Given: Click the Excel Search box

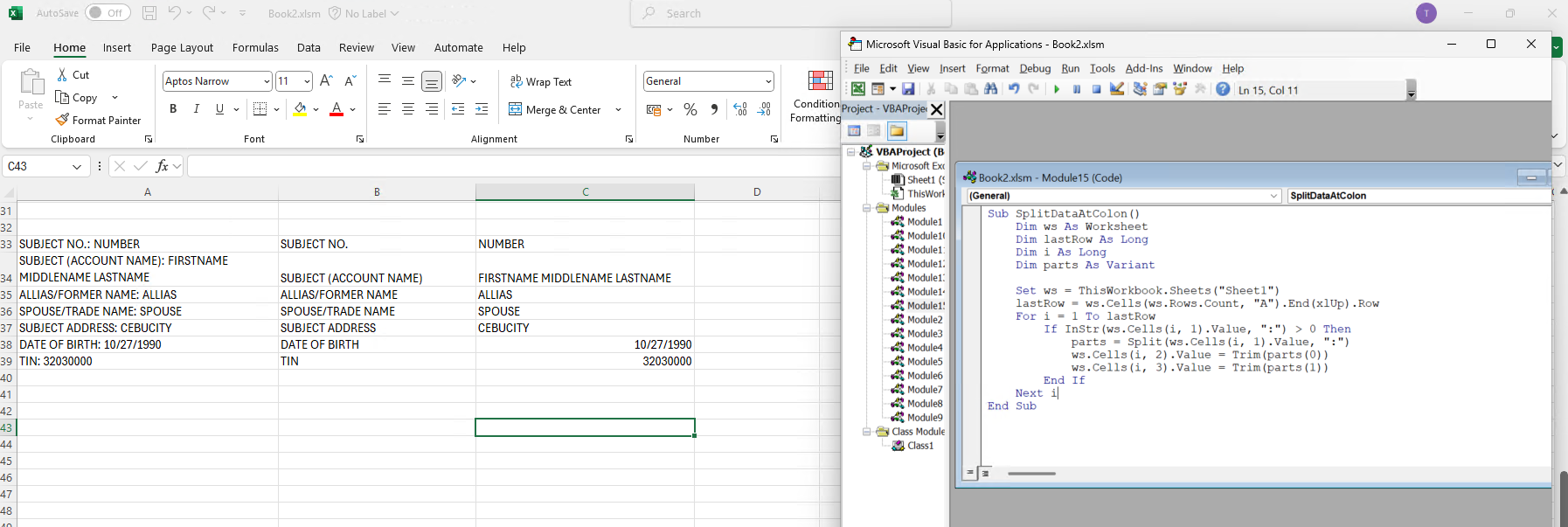Looking at the screenshot, I should (x=790, y=13).
